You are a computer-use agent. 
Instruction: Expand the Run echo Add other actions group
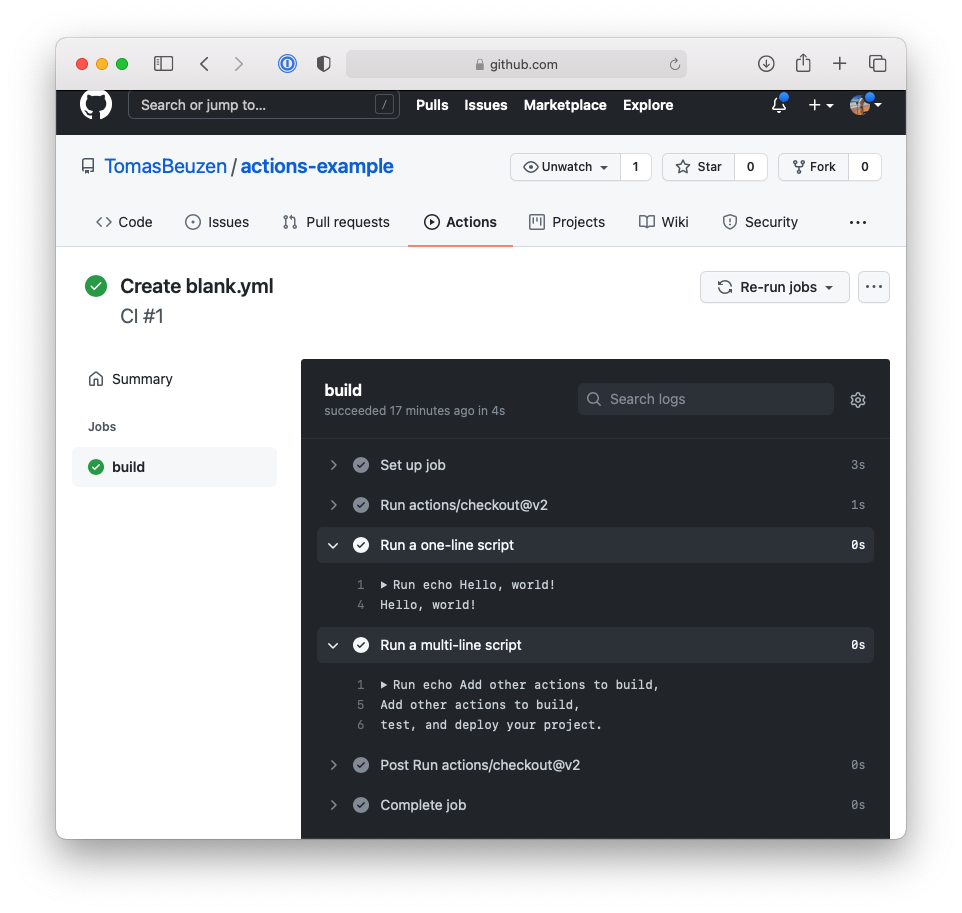coord(383,685)
